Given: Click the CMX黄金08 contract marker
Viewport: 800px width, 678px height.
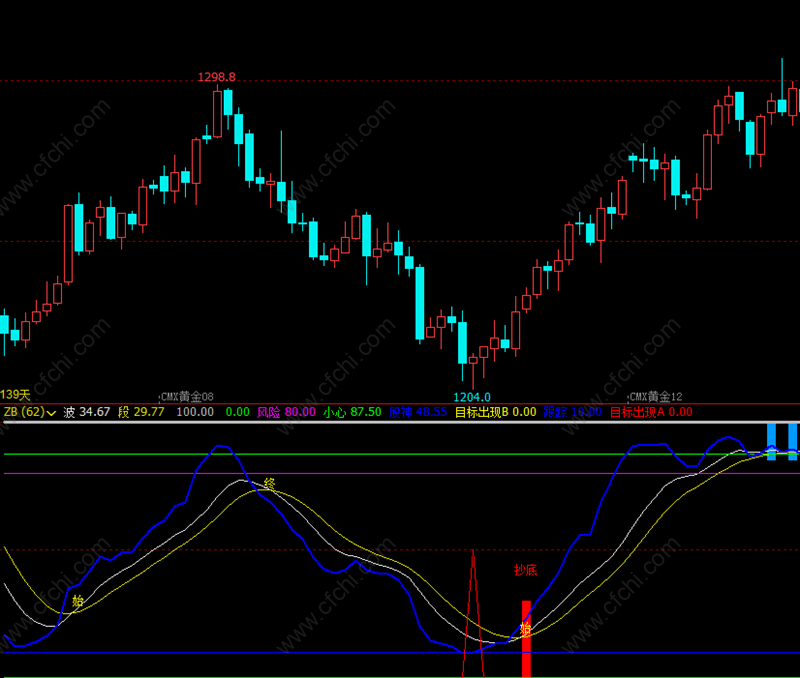Looking at the screenshot, I should coord(187,396).
